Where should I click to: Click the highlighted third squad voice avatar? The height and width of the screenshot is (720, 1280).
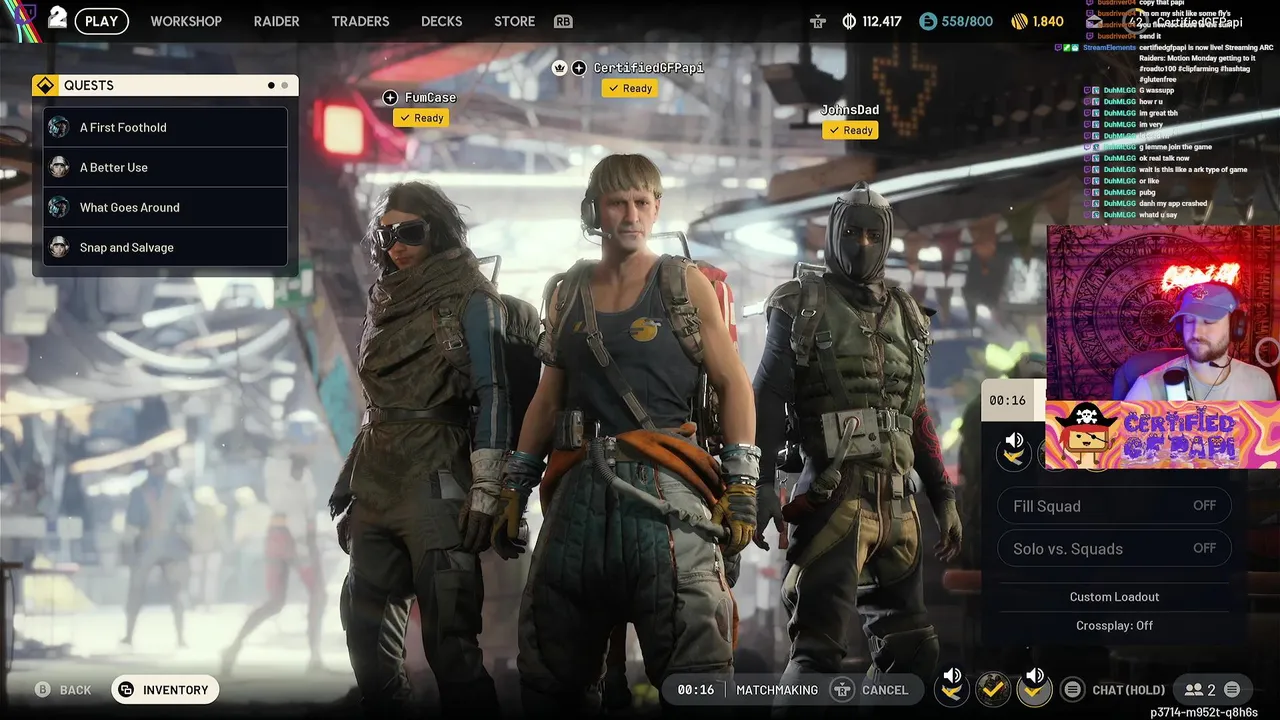click(x=1034, y=687)
